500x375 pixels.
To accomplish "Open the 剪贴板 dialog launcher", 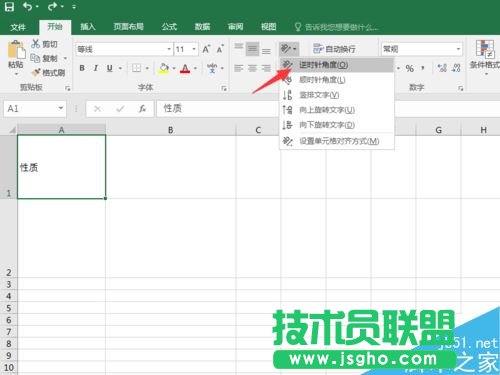I will pos(68,88).
